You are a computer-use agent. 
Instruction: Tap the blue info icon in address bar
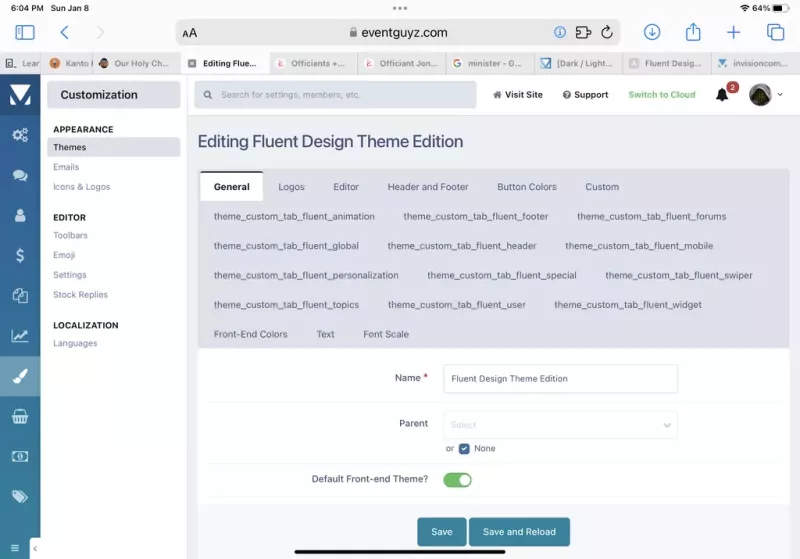(560, 33)
